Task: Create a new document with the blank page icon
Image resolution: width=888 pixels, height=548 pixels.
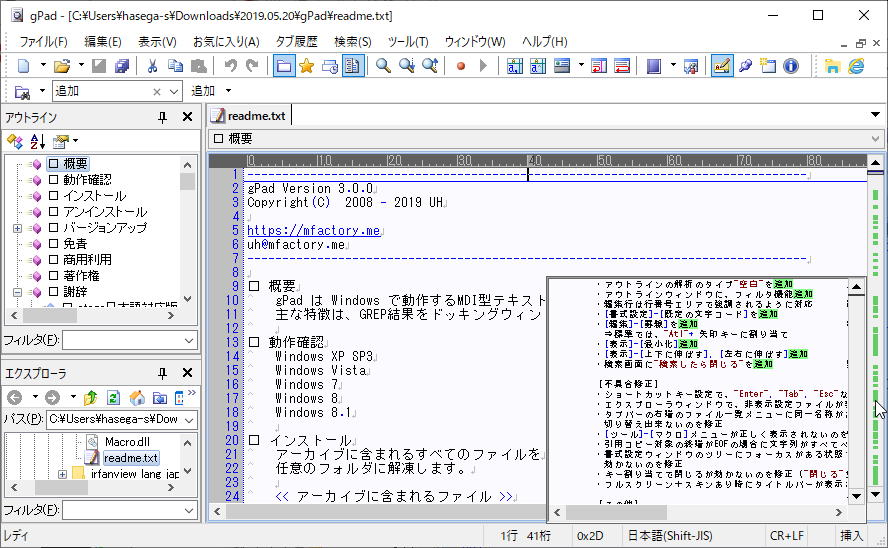Action: coord(23,66)
